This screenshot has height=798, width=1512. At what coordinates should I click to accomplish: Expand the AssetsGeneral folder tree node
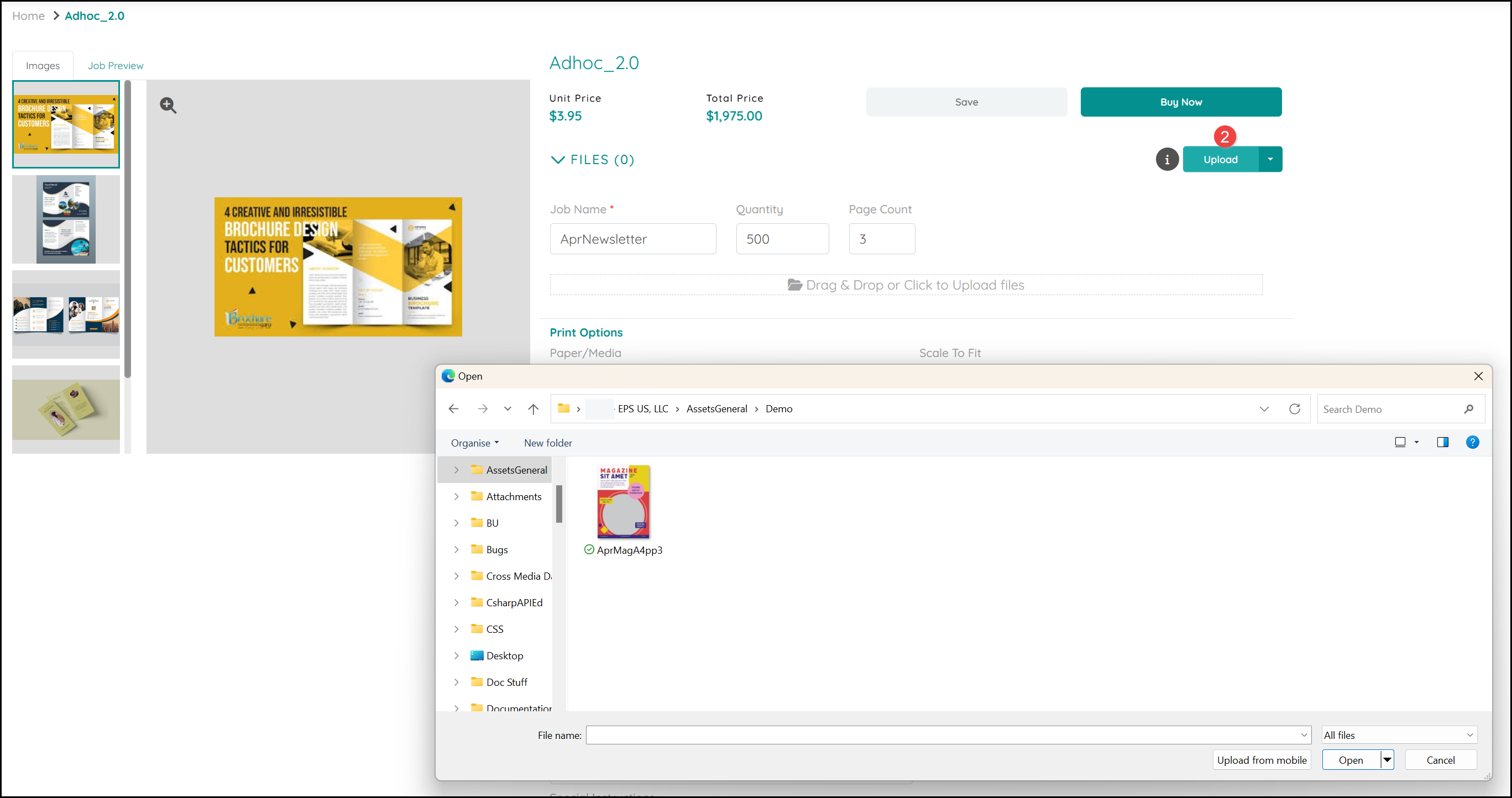tap(456, 470)
